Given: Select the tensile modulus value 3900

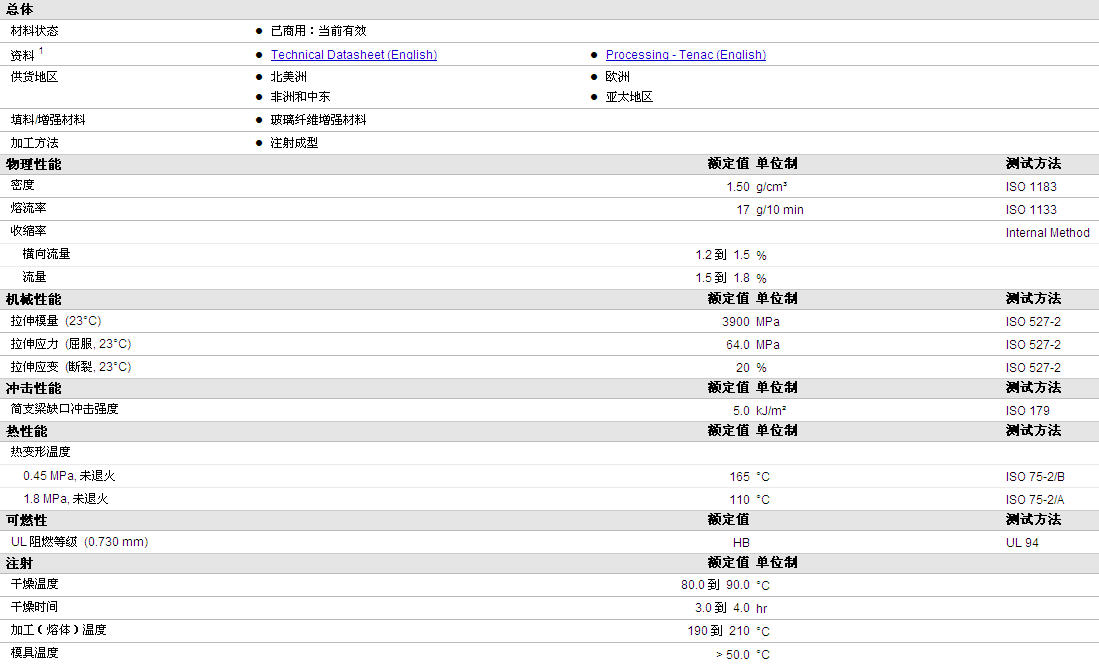Looking at the screenshot, I should point(736,322).
